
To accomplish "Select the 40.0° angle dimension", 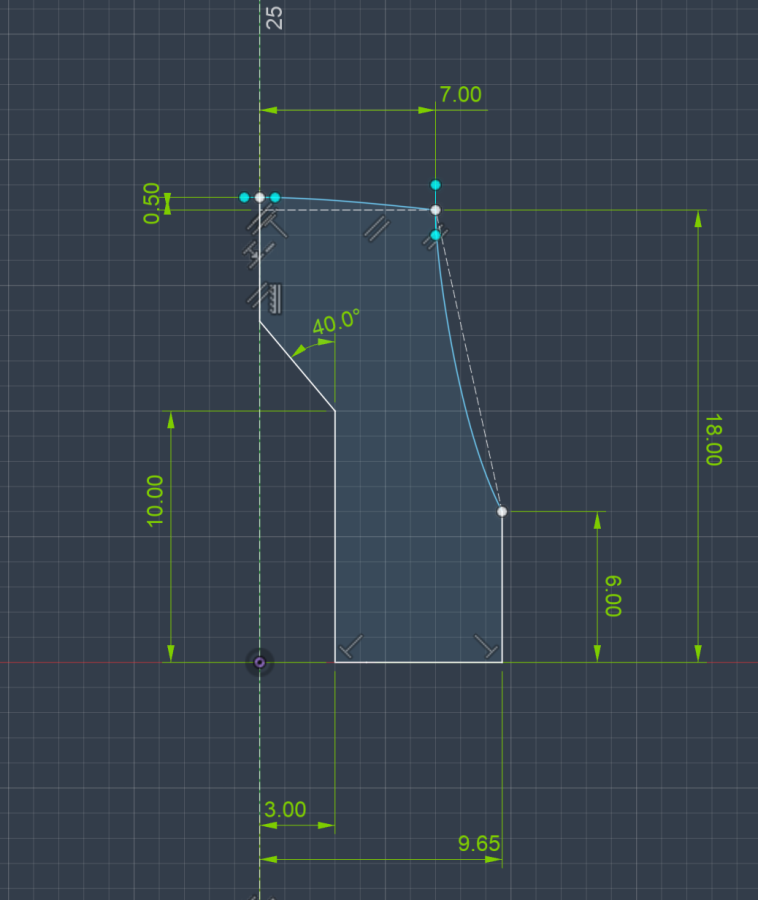I will click(x=336, y=323).
